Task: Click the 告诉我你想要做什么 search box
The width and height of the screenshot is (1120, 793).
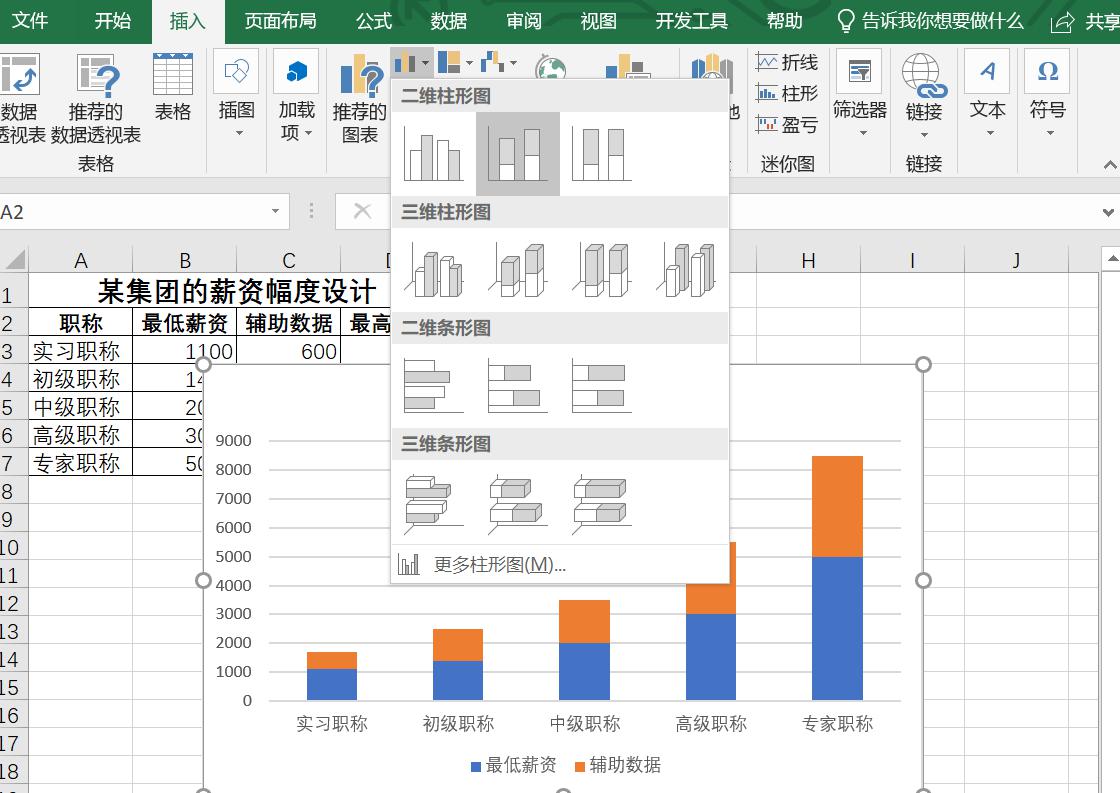Action: click(x=930, y=21)
